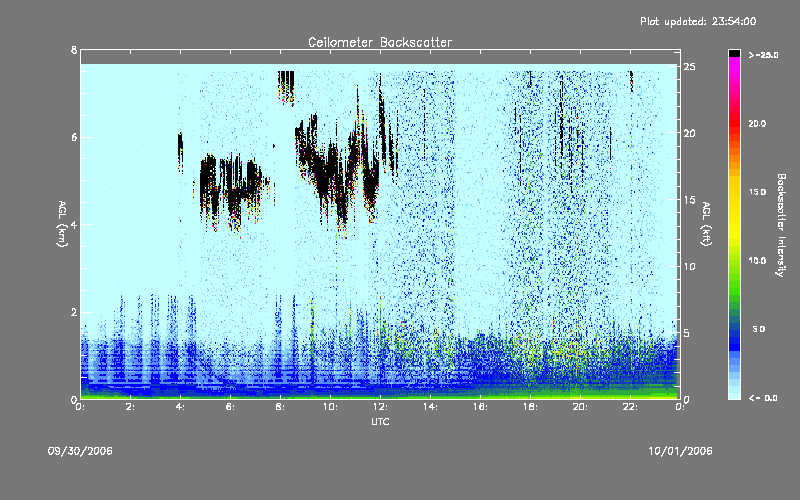Click the "10.0" colorbar scale label
Image resolution: width=800 pixels, height=500 pixels.
[758, 261]
